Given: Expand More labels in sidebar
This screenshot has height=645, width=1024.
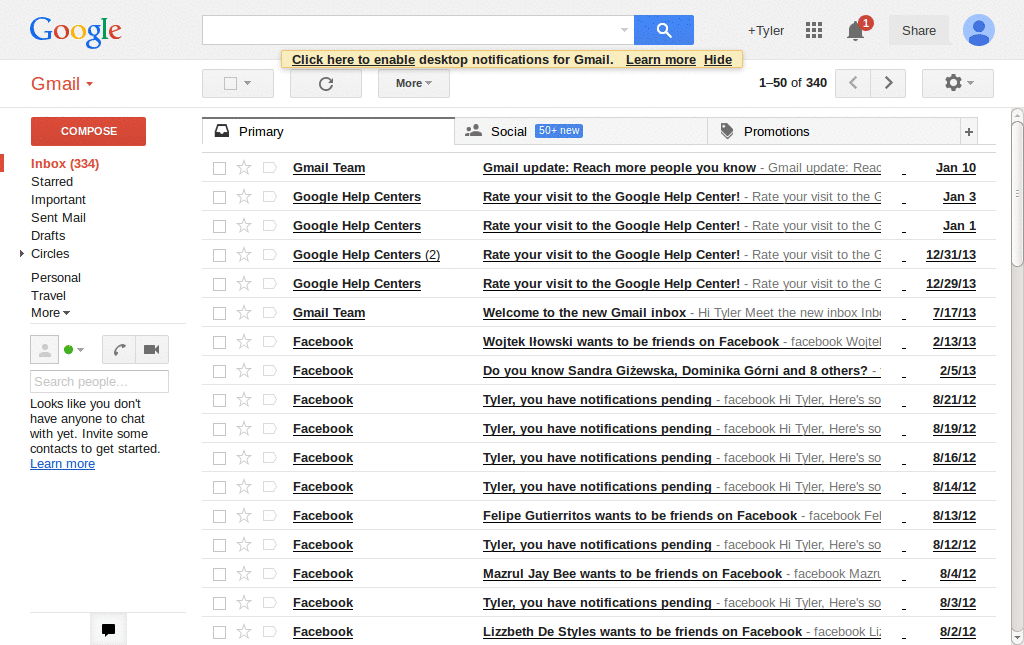Looking at the screenshot, I should click(x=50, y=313).
